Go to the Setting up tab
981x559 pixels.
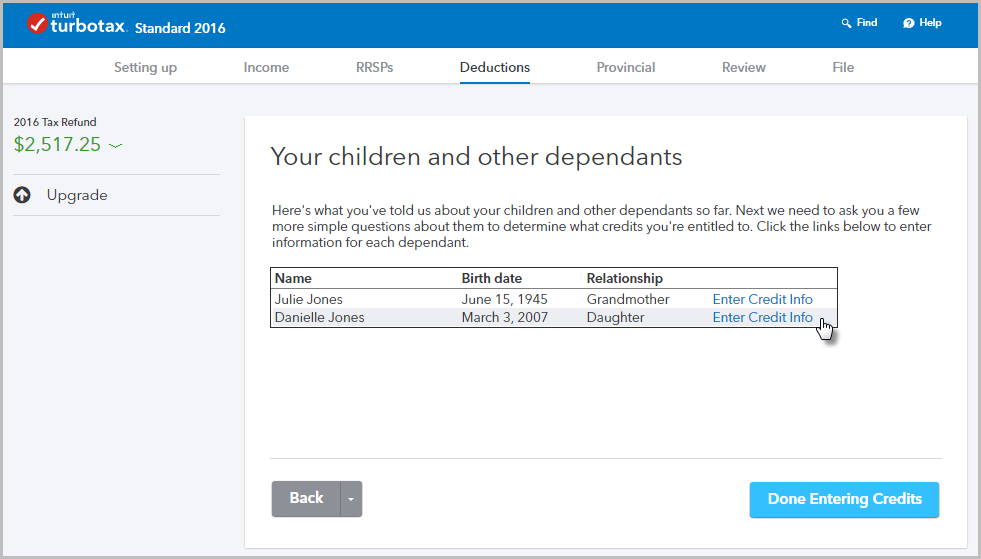point(145,67)
